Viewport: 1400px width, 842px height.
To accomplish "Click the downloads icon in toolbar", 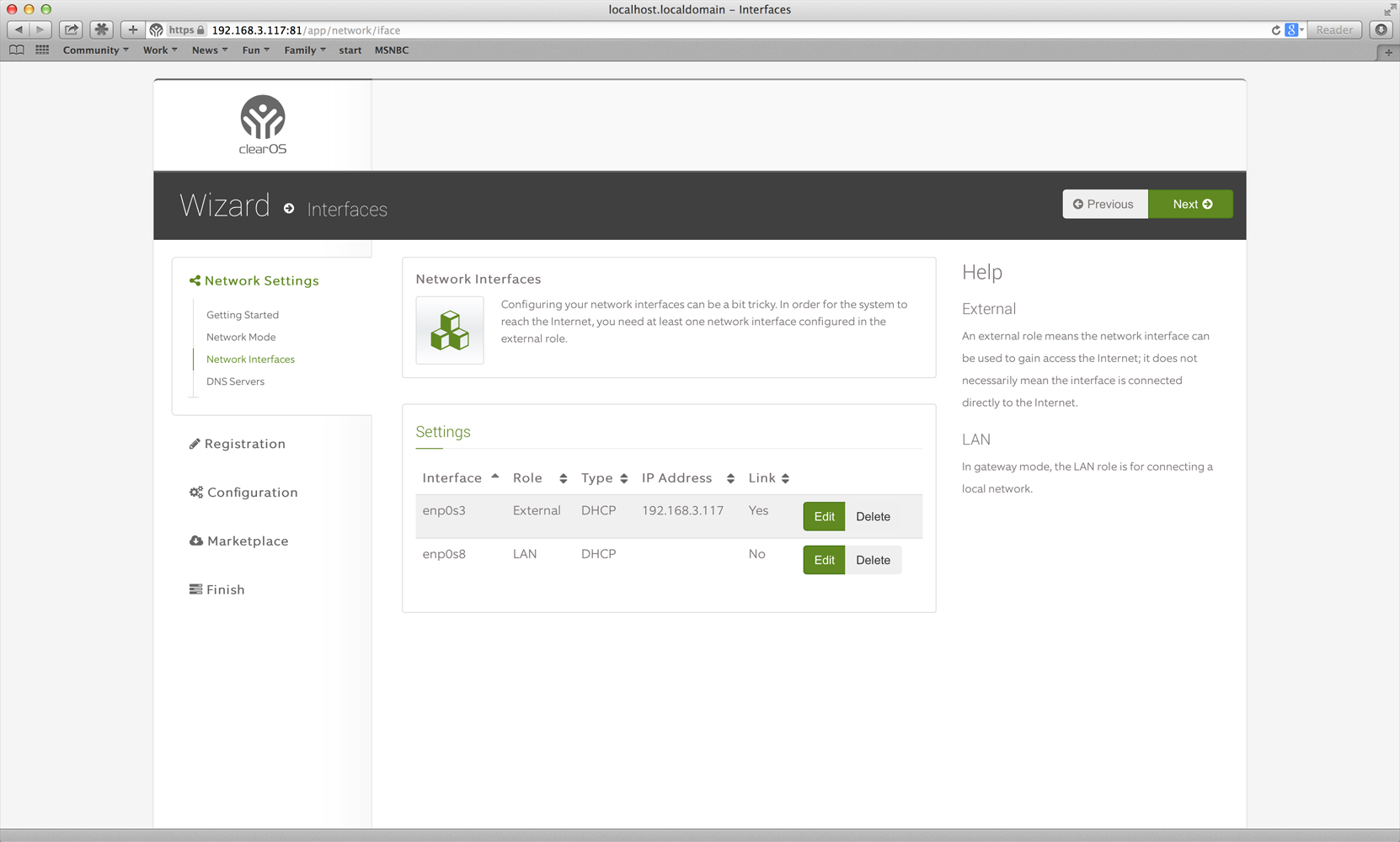I will tap(1381, 29).
